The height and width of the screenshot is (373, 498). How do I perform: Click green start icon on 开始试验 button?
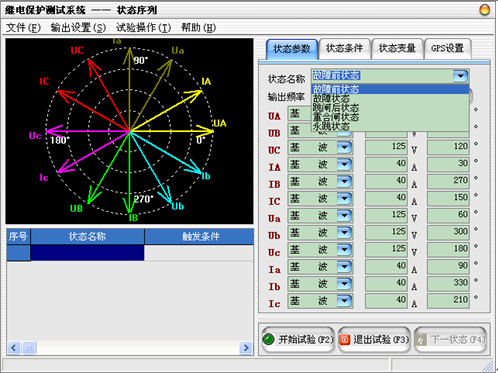268,339
